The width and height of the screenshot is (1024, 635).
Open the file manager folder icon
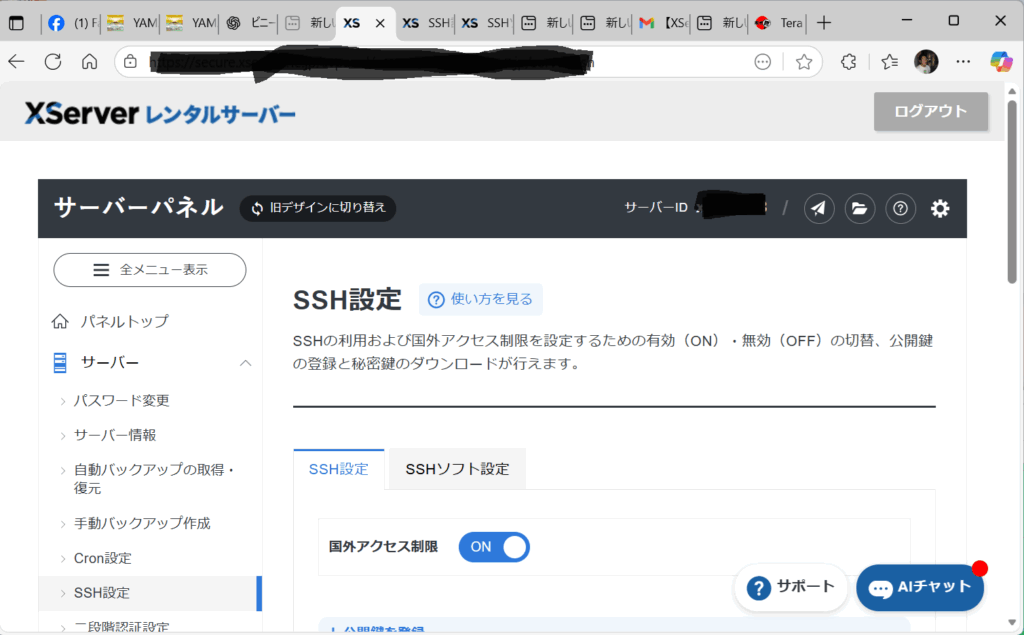coord(859,208)
